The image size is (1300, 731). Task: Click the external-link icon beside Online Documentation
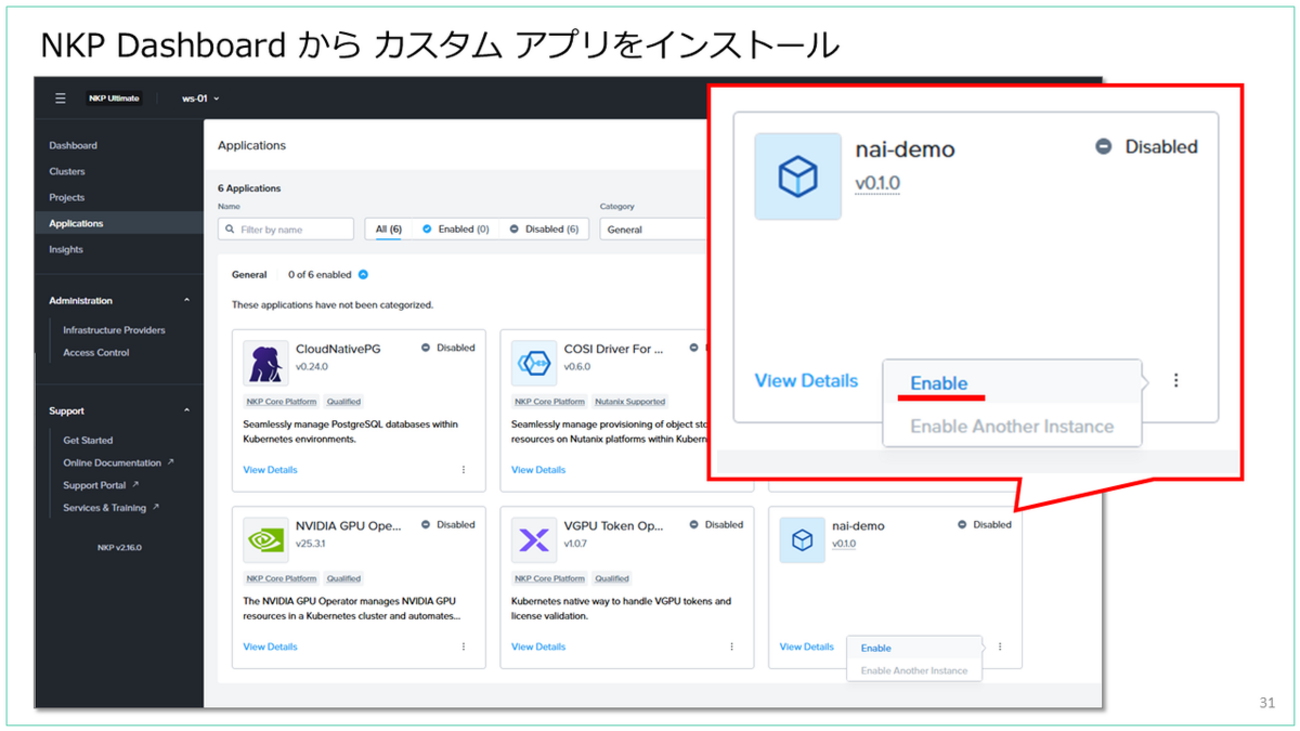(170, 462)
